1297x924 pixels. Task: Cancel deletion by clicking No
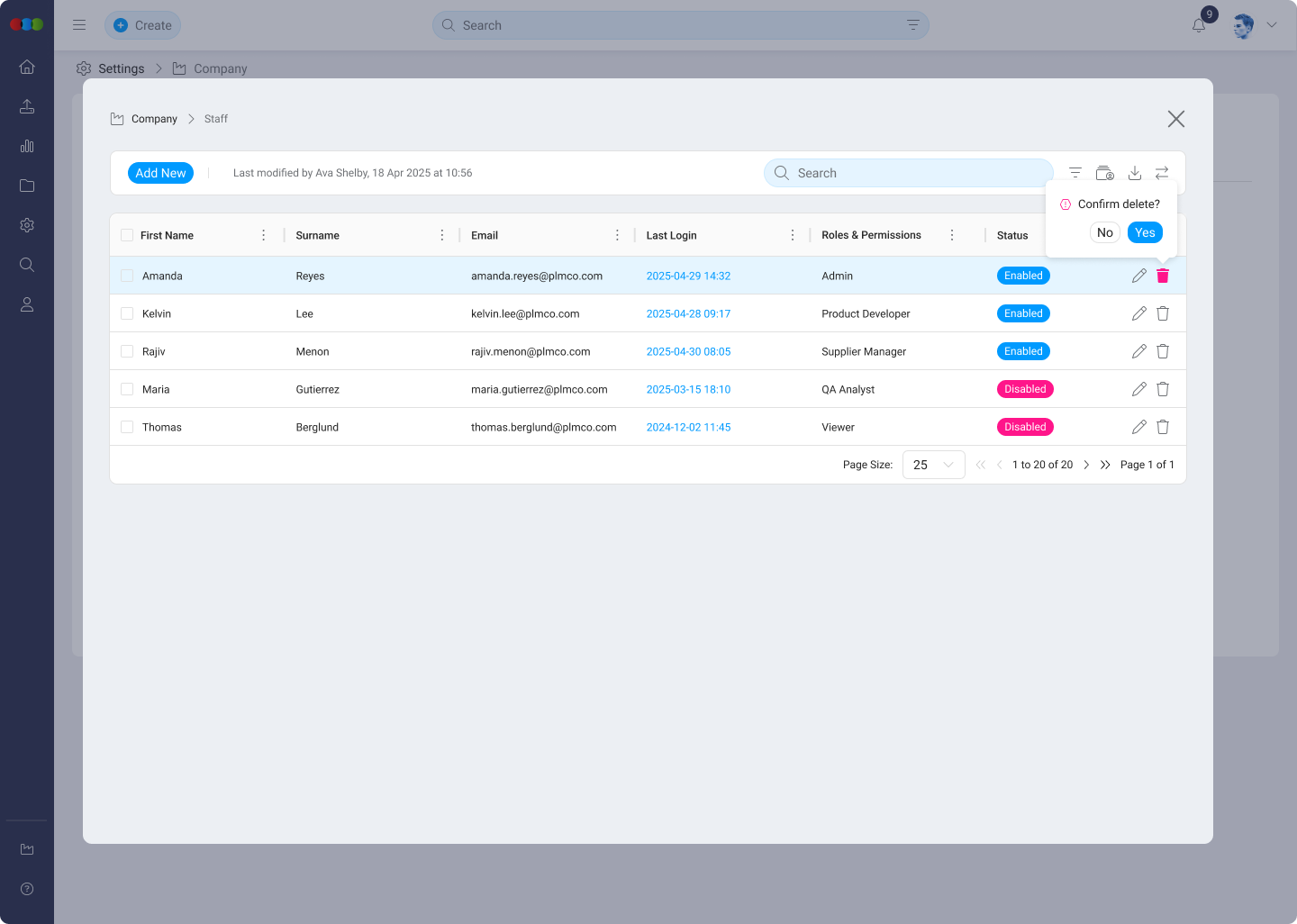1104,232
